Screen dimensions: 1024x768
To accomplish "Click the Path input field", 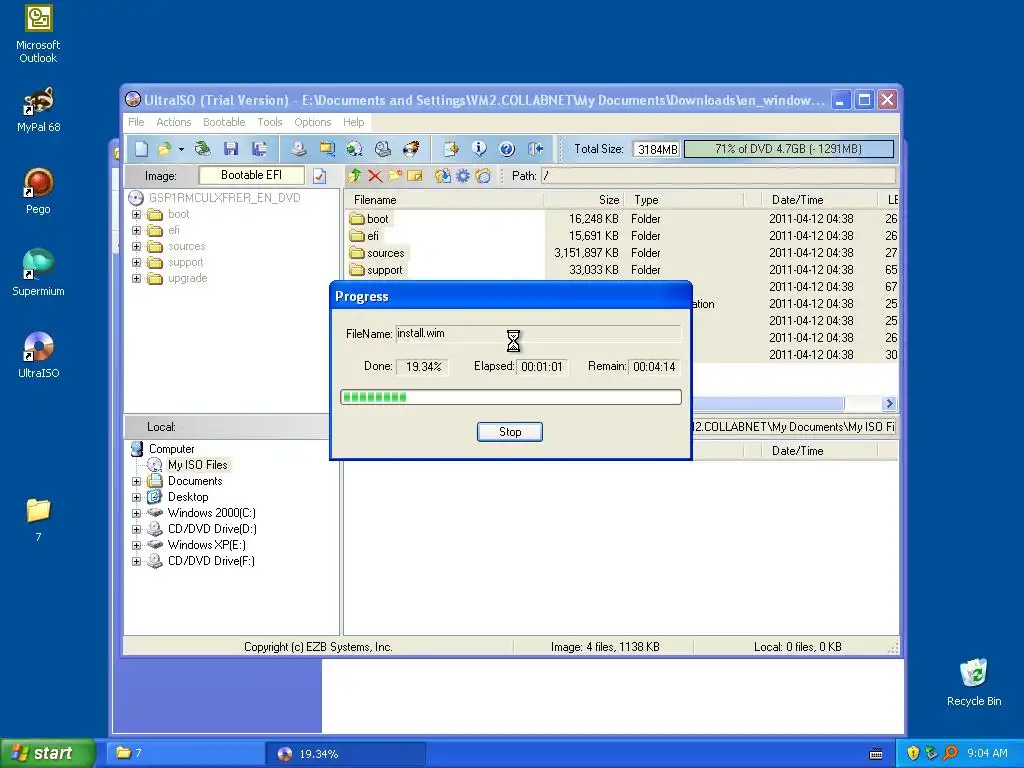I will 718,176.
